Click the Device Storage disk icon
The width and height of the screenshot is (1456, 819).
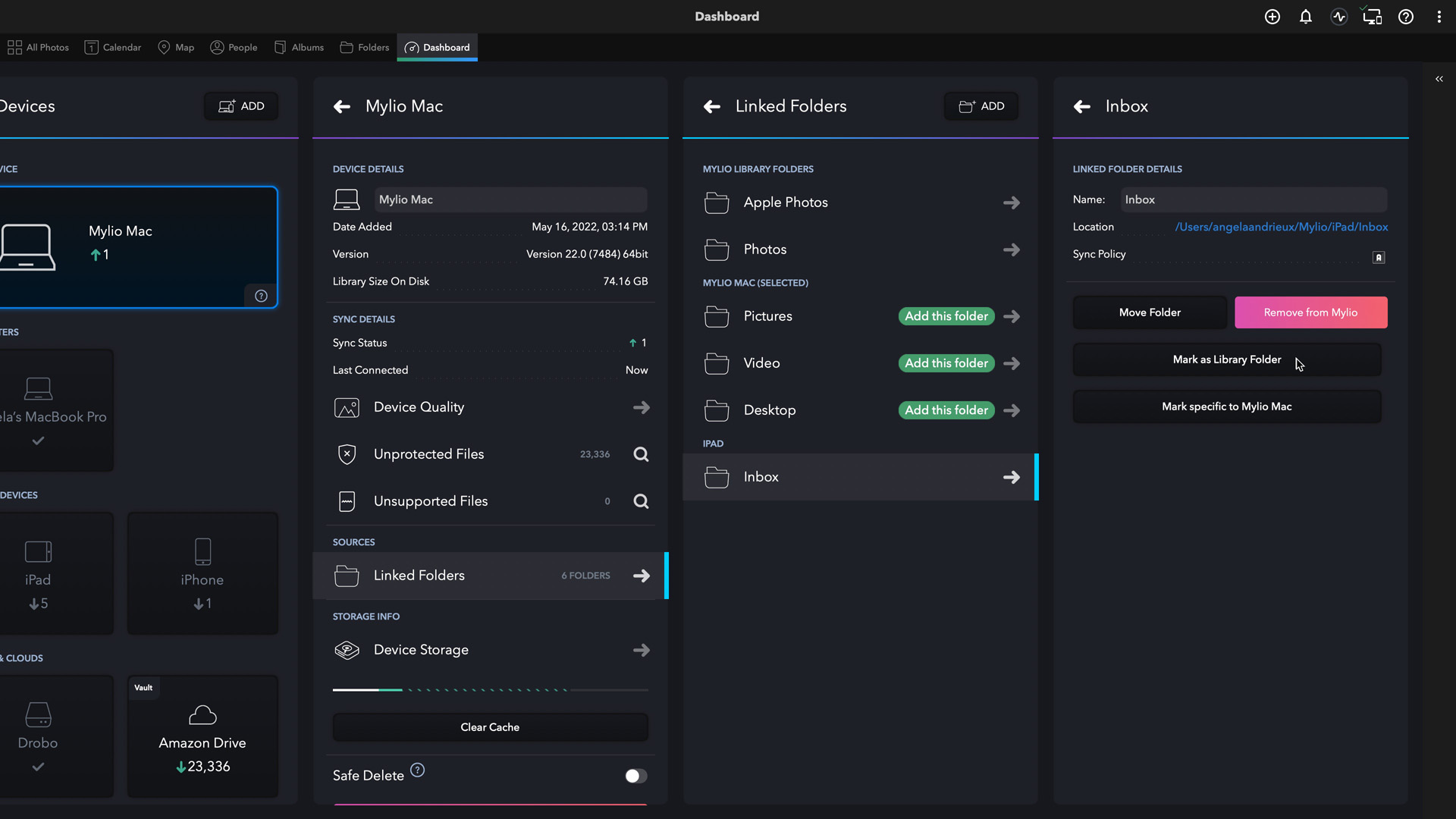pyautogui.click(x=347, y=650)
